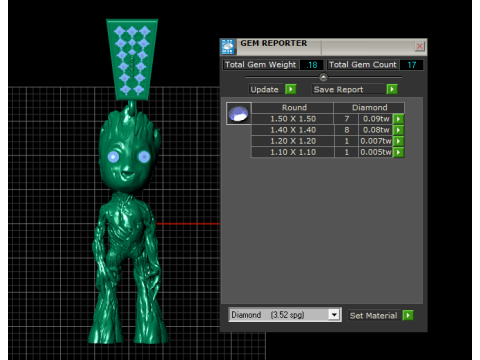Image resolution: width=480 pixels, height=360 pixels.
Task: Click the Set Material label
Action: 374,316
